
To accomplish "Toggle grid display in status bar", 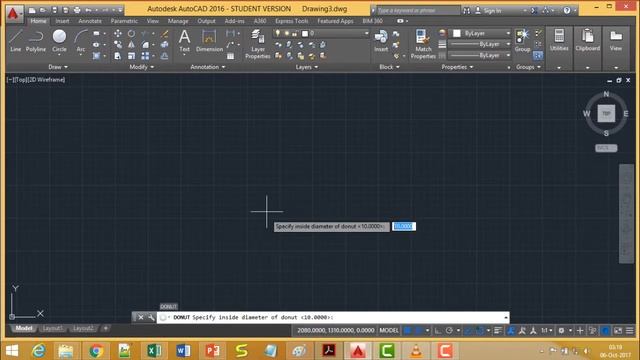I will click(407, 330).
